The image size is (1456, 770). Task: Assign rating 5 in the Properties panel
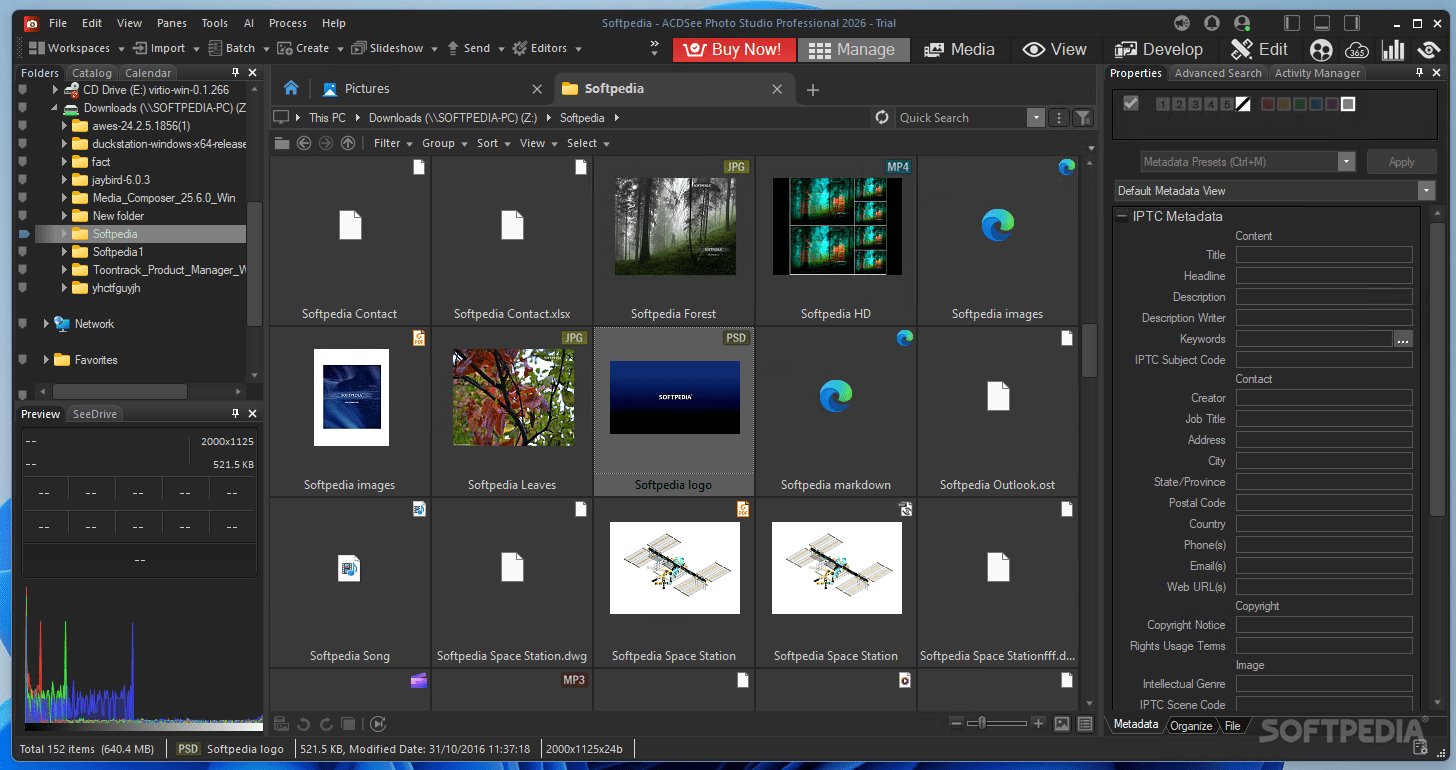1227,103
